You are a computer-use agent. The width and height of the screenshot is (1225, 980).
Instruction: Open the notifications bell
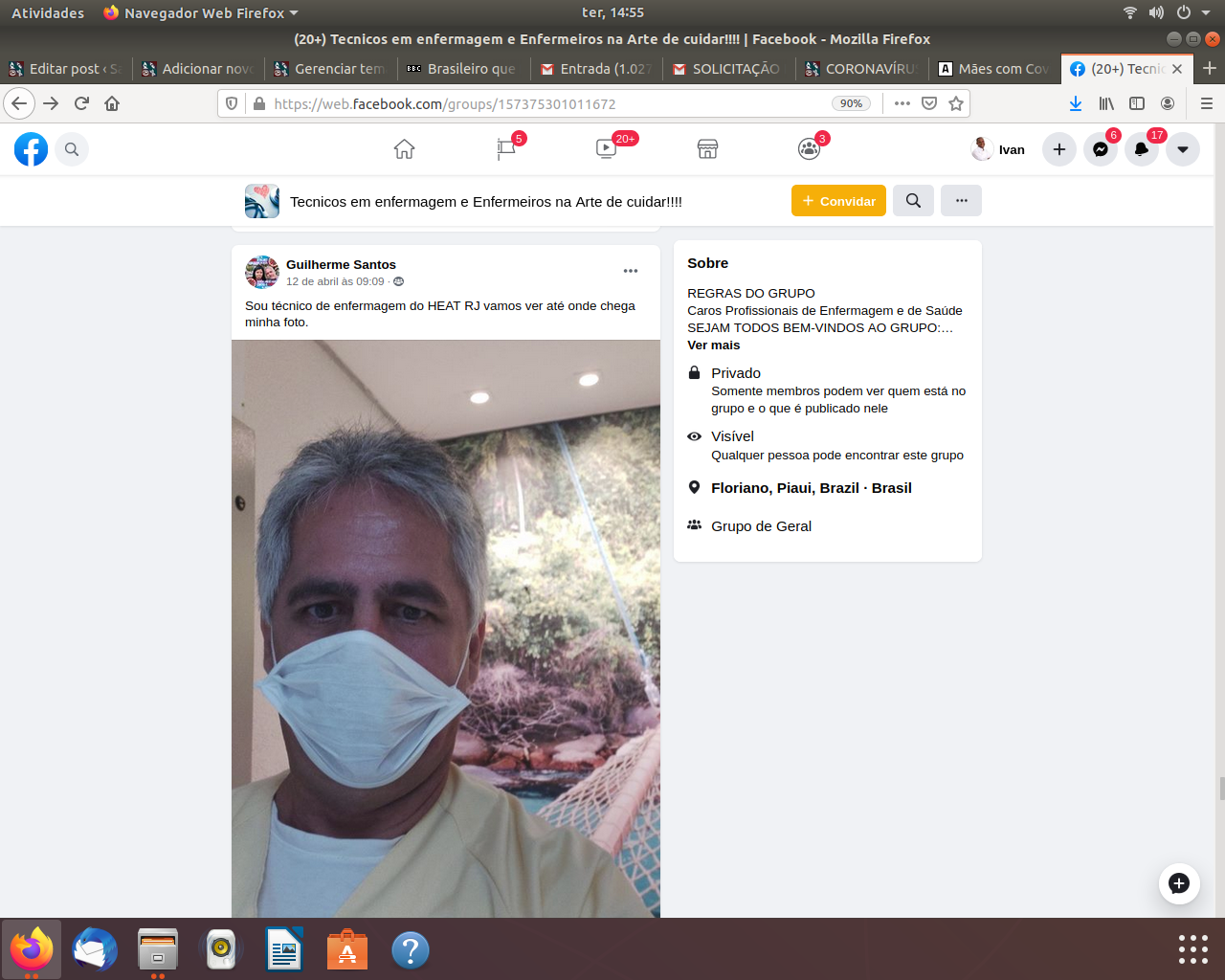[1142, 149]
